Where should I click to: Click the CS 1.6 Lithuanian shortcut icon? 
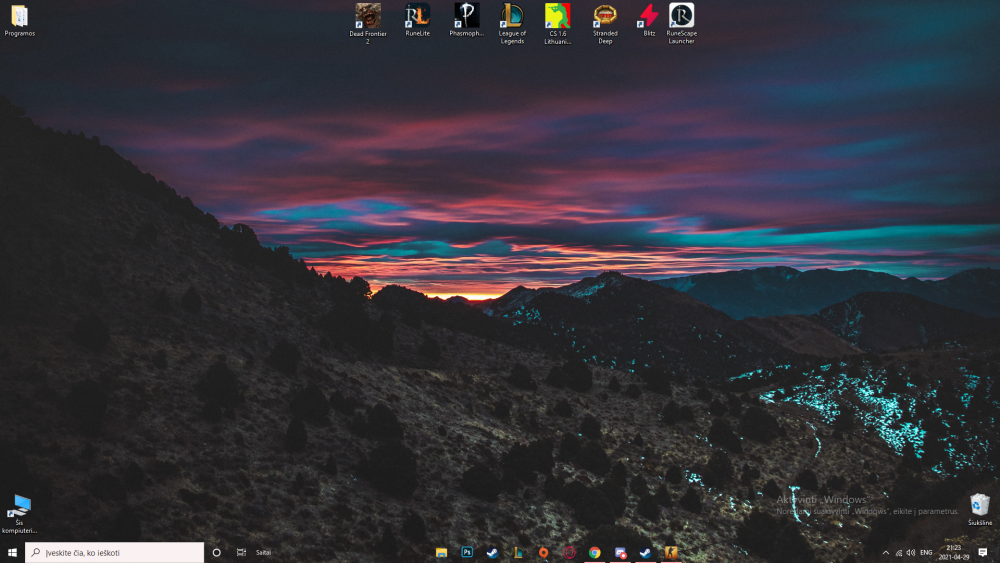coord(558,16)
